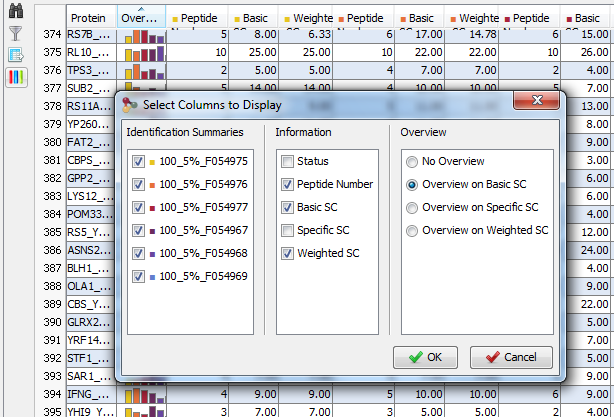The image size is (614, 417).
Task: Uncheck the Weighted SC checkbox
Action: [x=288, y=253]
